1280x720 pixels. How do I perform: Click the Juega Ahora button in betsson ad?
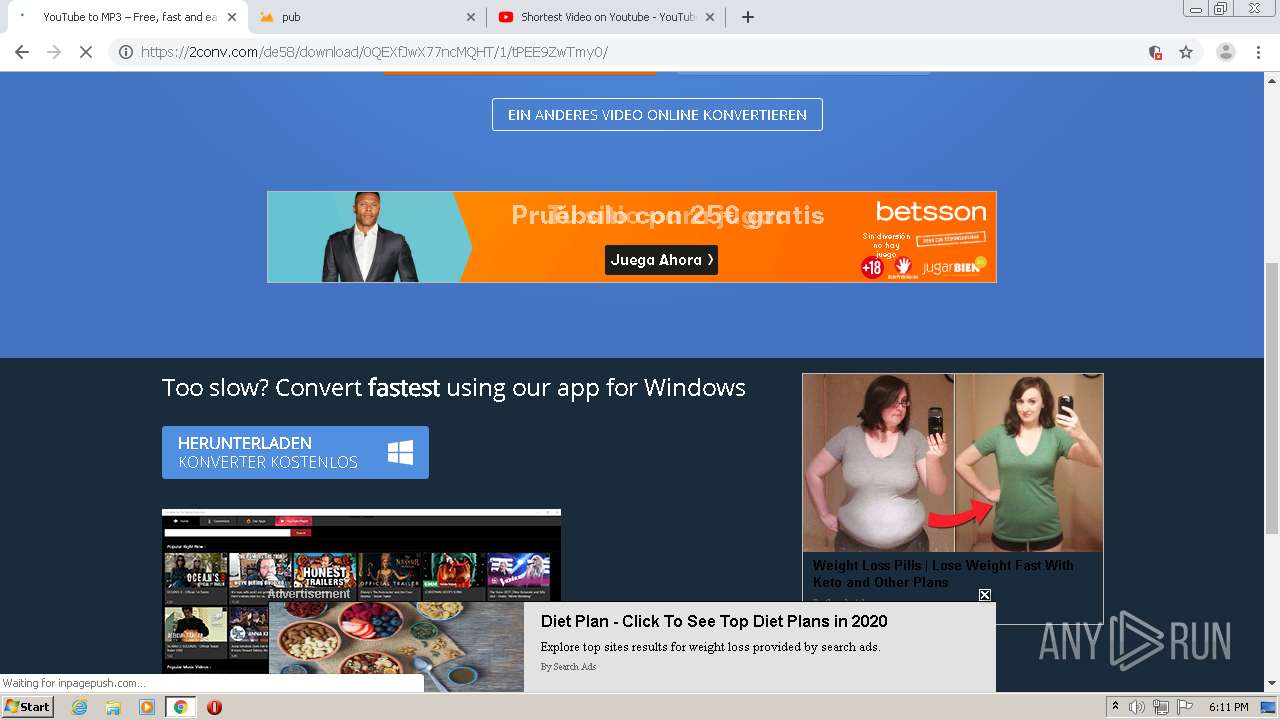point(661,260)
